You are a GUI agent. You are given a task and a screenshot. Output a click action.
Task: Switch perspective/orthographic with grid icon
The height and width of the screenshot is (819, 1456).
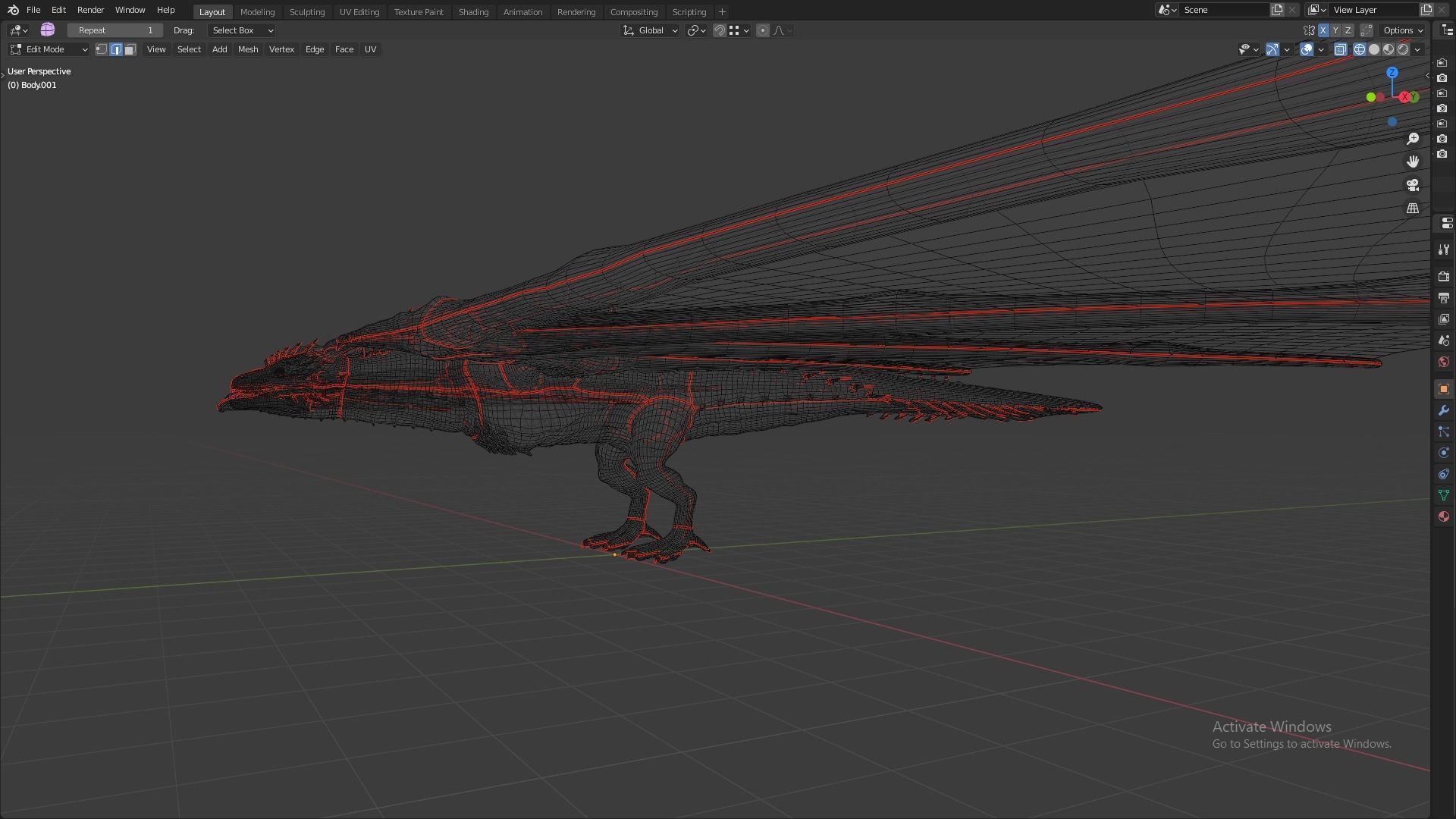pos(1413,208)
